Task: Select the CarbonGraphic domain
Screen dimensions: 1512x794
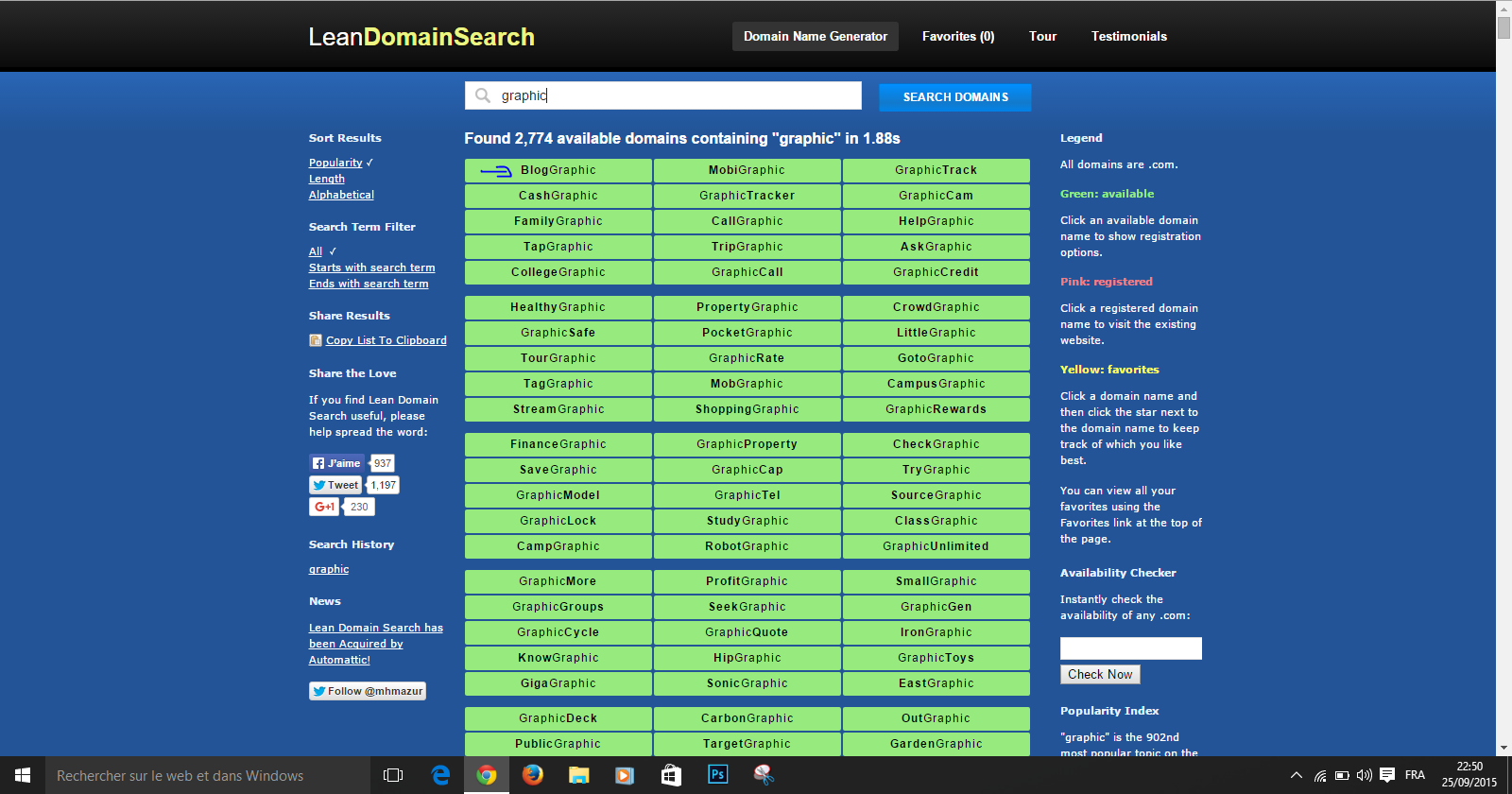Action: (747, 718)
